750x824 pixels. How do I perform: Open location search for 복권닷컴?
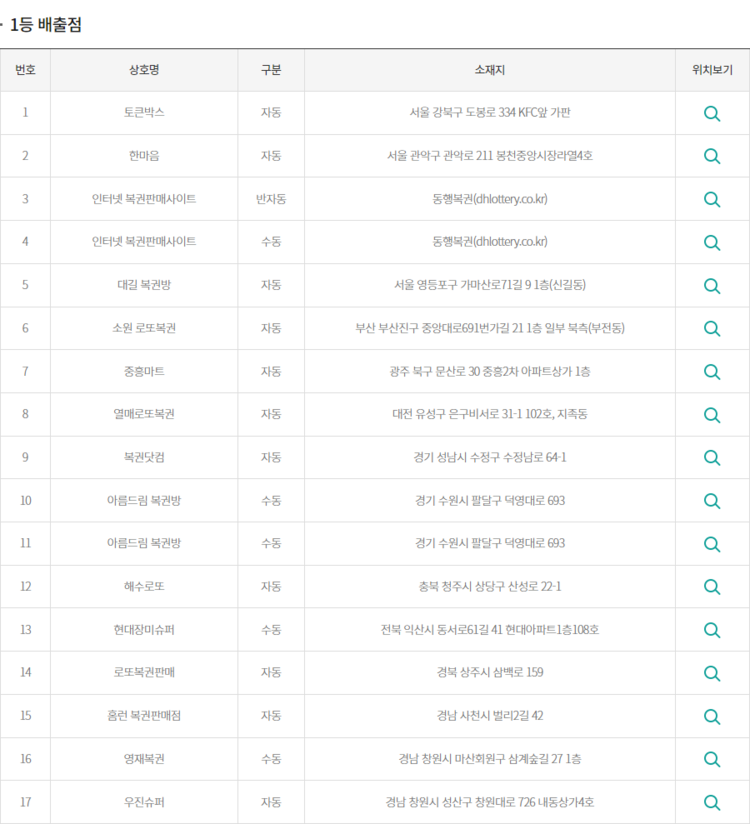712,458
